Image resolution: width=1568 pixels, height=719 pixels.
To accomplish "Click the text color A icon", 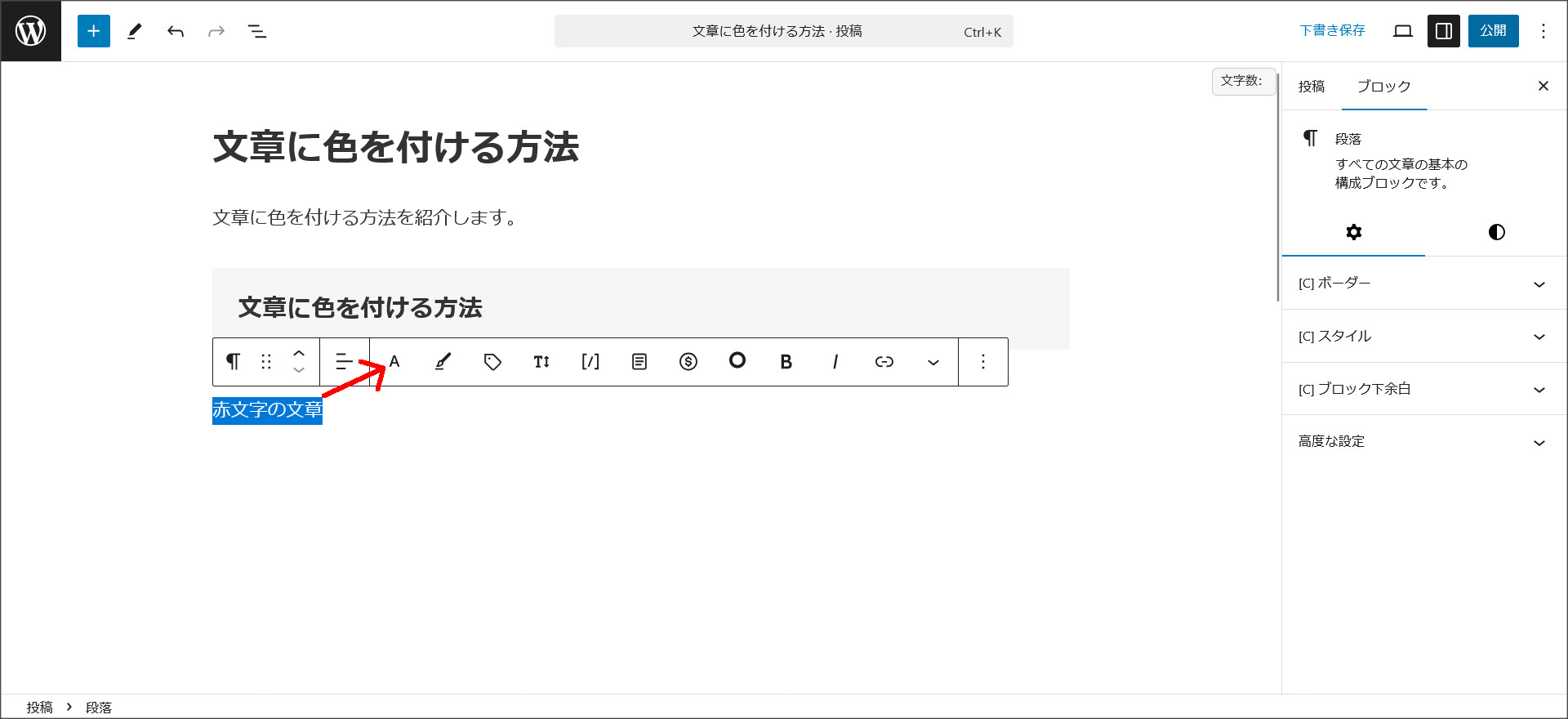I will click(394, 361).
